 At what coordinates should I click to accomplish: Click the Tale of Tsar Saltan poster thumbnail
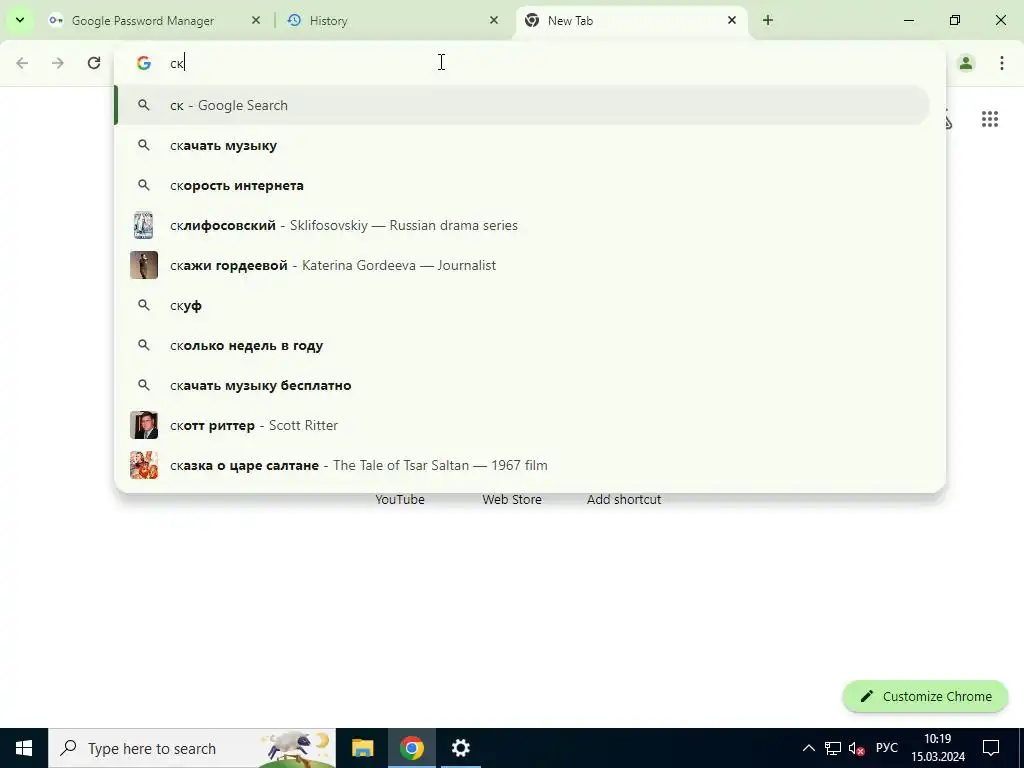pos(144,465)
